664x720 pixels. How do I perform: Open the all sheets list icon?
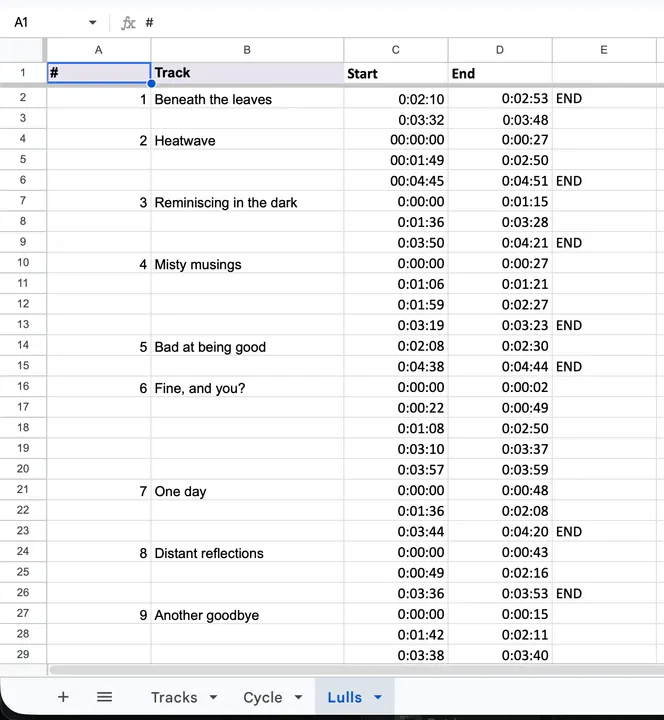tap(104, 697)
